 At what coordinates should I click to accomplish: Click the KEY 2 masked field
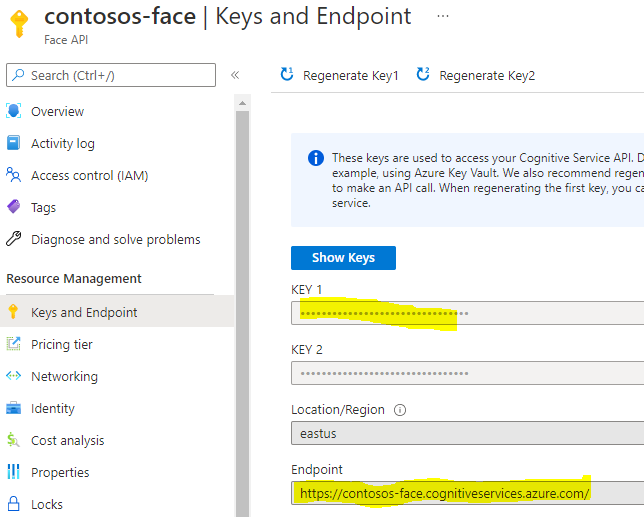pyautogui.click(x=467, y=373)
